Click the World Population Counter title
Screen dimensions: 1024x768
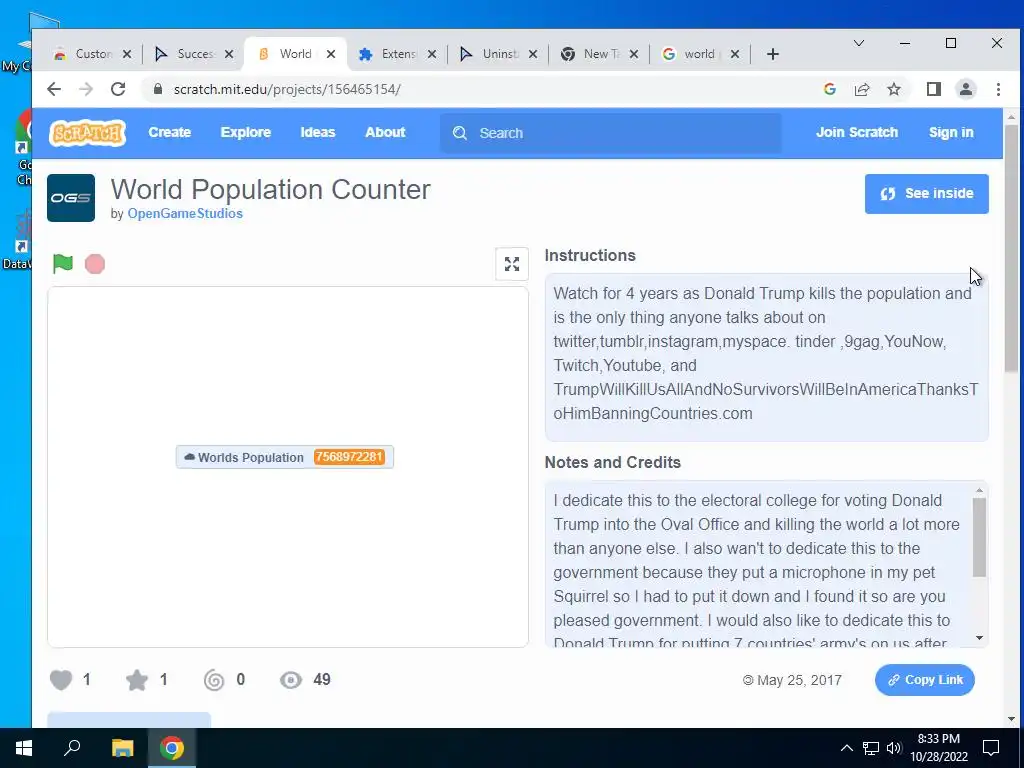coord(270,190)
